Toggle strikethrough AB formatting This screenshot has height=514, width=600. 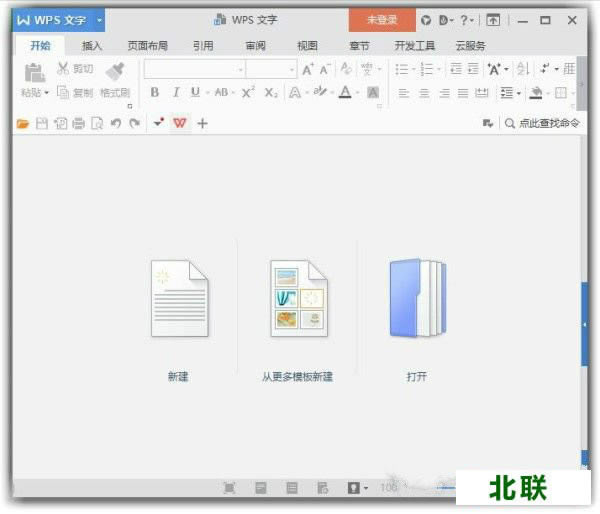[x=221, y=92]
